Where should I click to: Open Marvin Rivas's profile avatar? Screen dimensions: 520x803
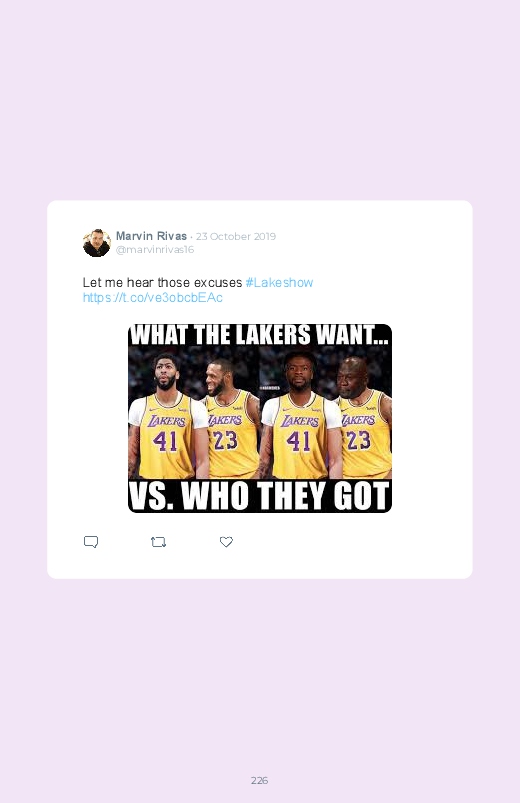coord(96,243)
